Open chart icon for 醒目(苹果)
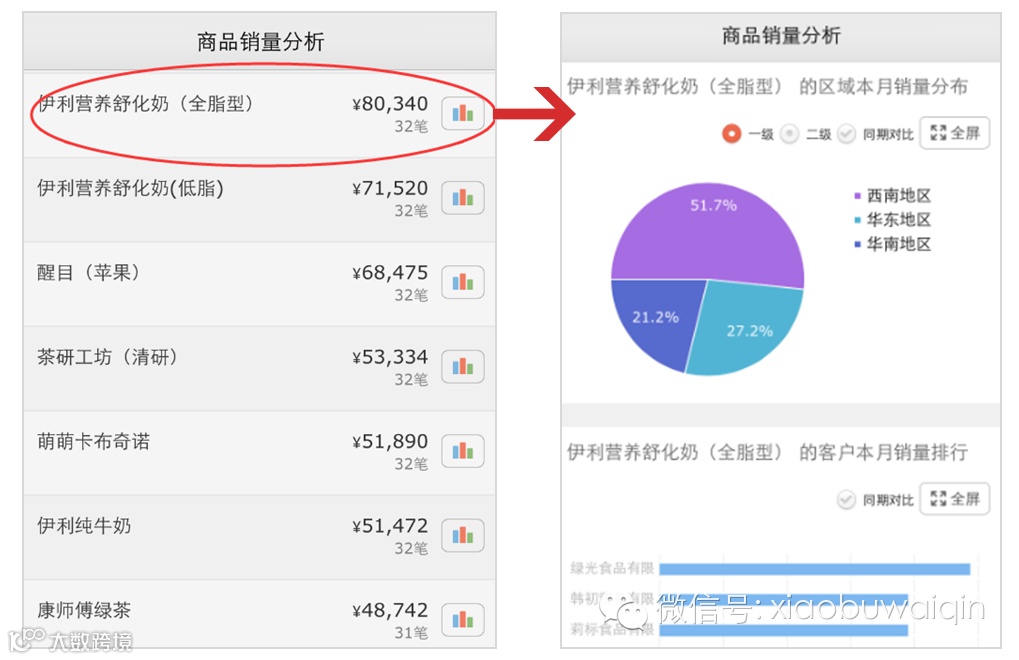Image resolution: width=1019 pixels, height=660 pixels. point(463,282)
